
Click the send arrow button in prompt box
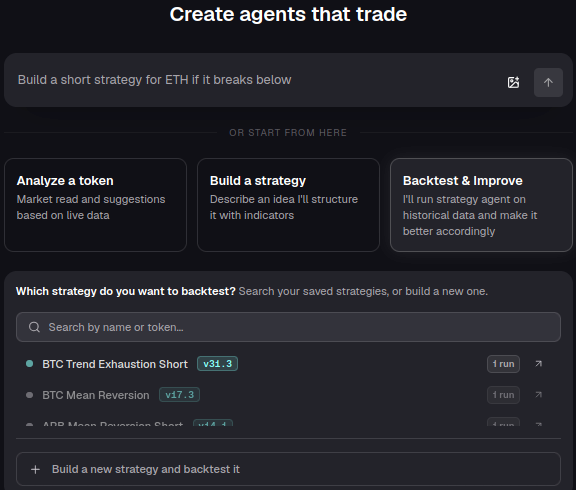548,82
